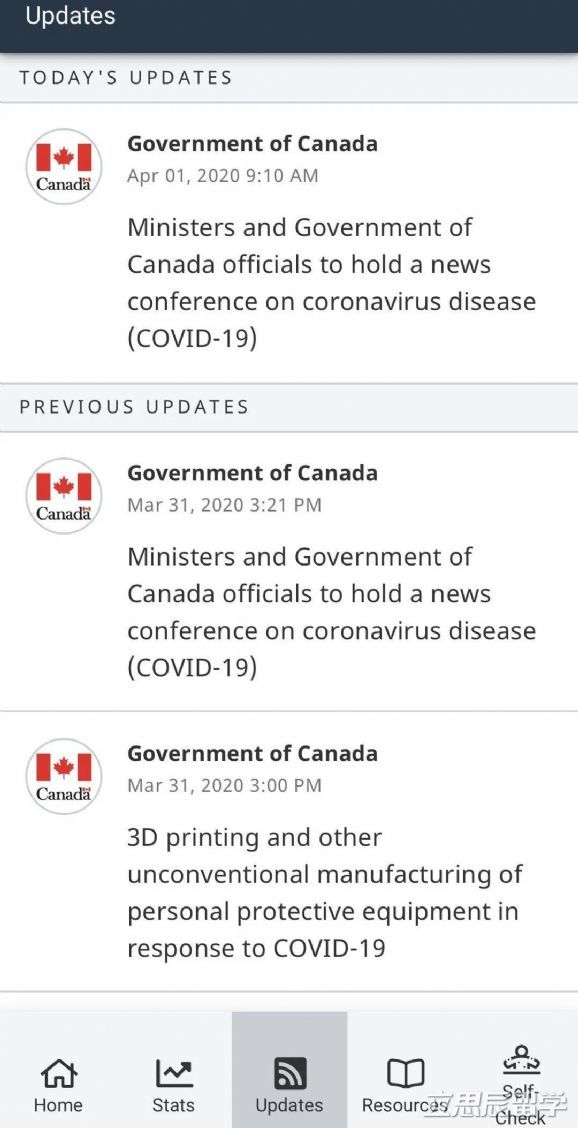The width and height of the screenshot is (578, 1128).
Task: Tap Canada logo on Apr 01 update
Action: pyautogui.click(x=64, y=166)
